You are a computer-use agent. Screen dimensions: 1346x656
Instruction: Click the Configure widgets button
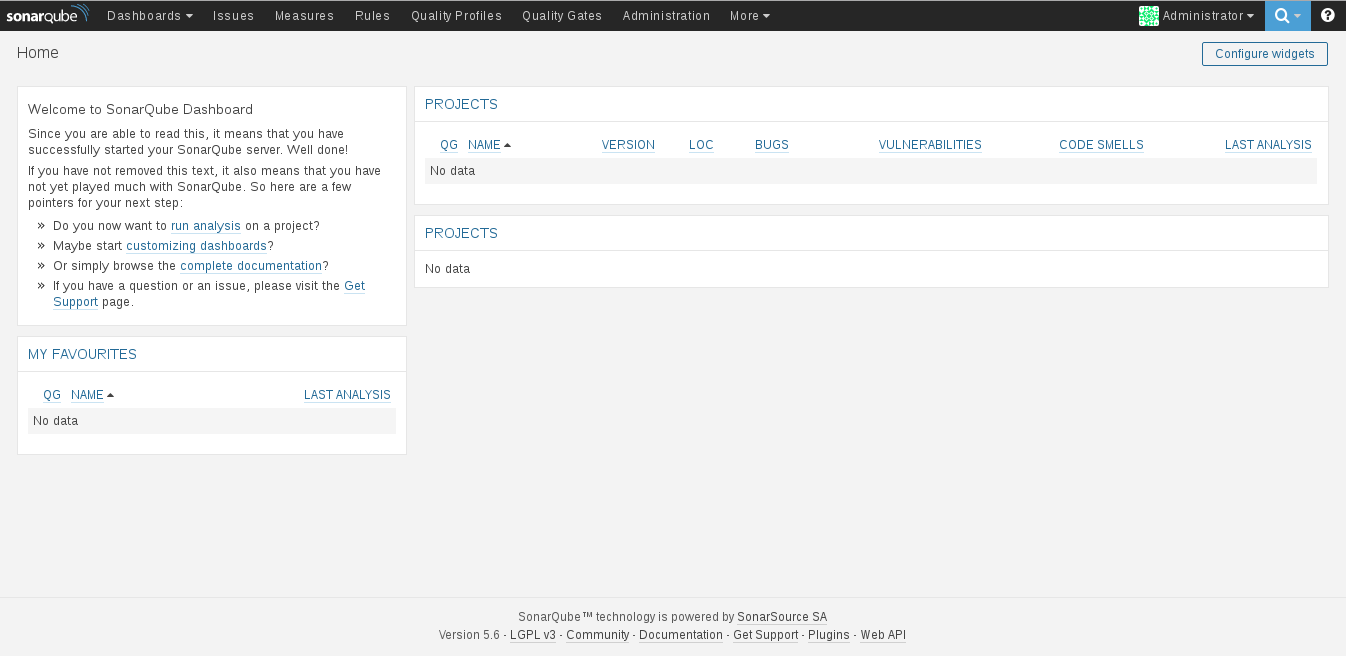(x=1264, y=54)
